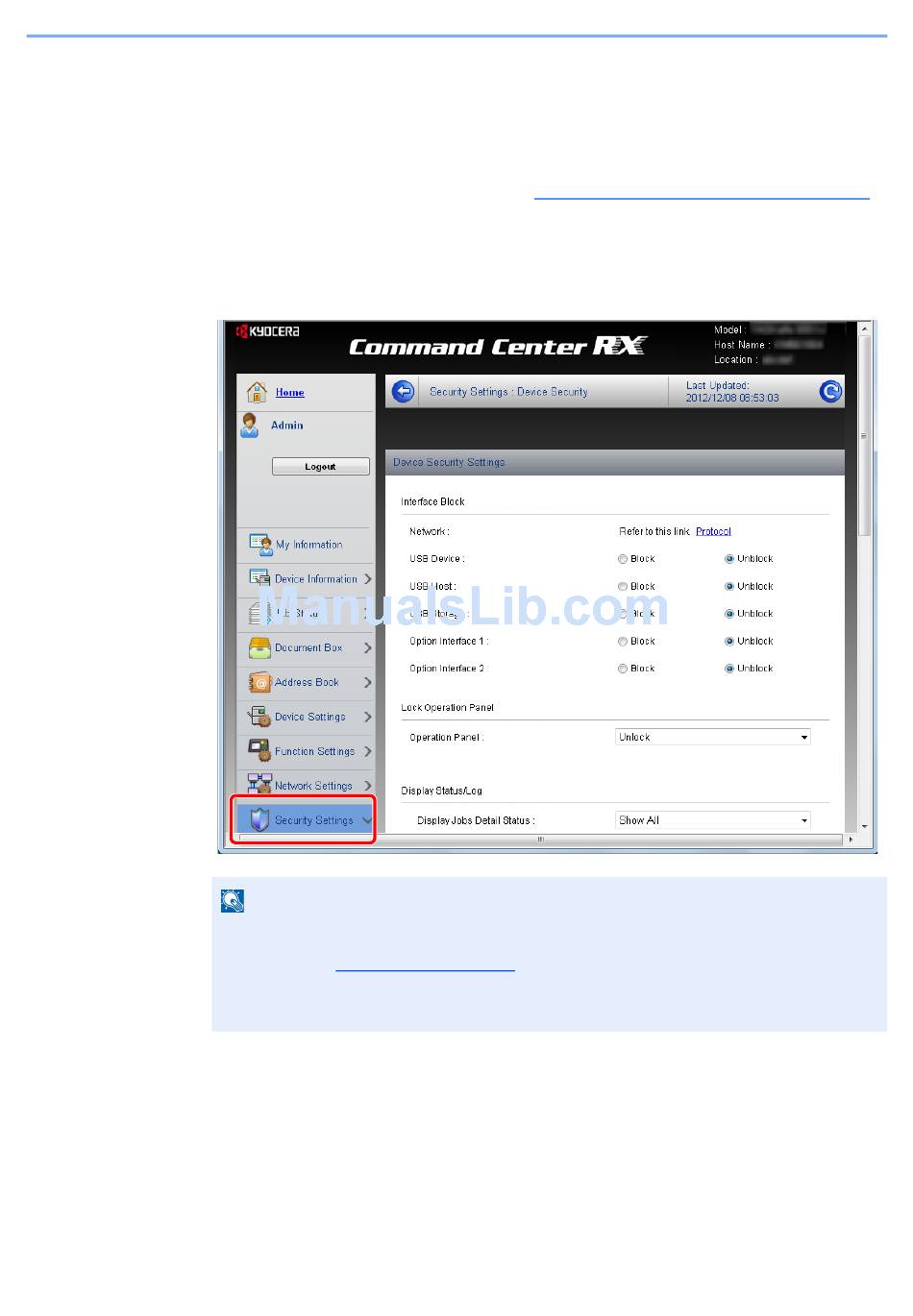This screenshot has height=1316, width=913.
Task: Click the Device Settings icon
Action: (259, 717)
